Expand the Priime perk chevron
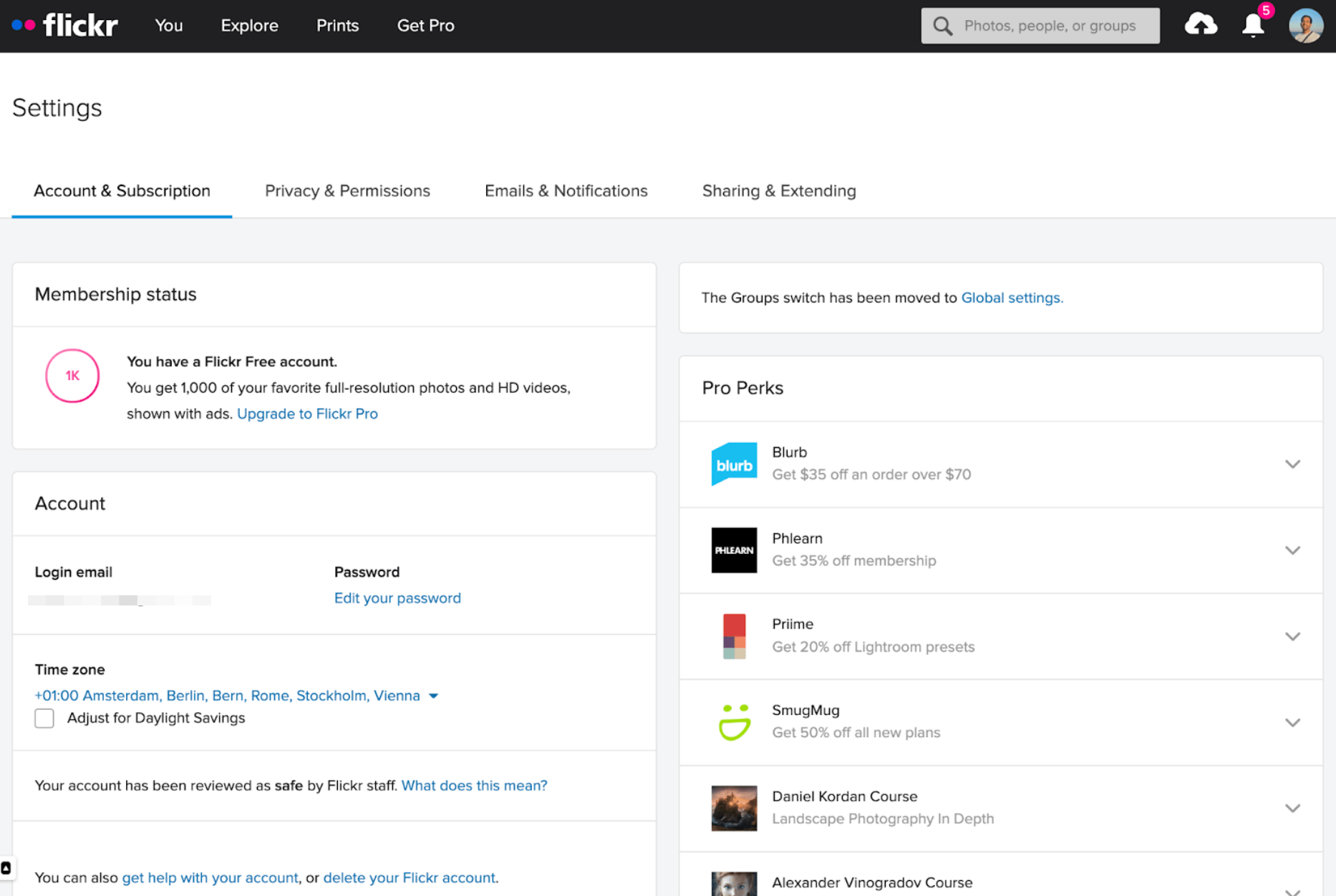Screen dimensions: 1336x896 point(1292,636)
